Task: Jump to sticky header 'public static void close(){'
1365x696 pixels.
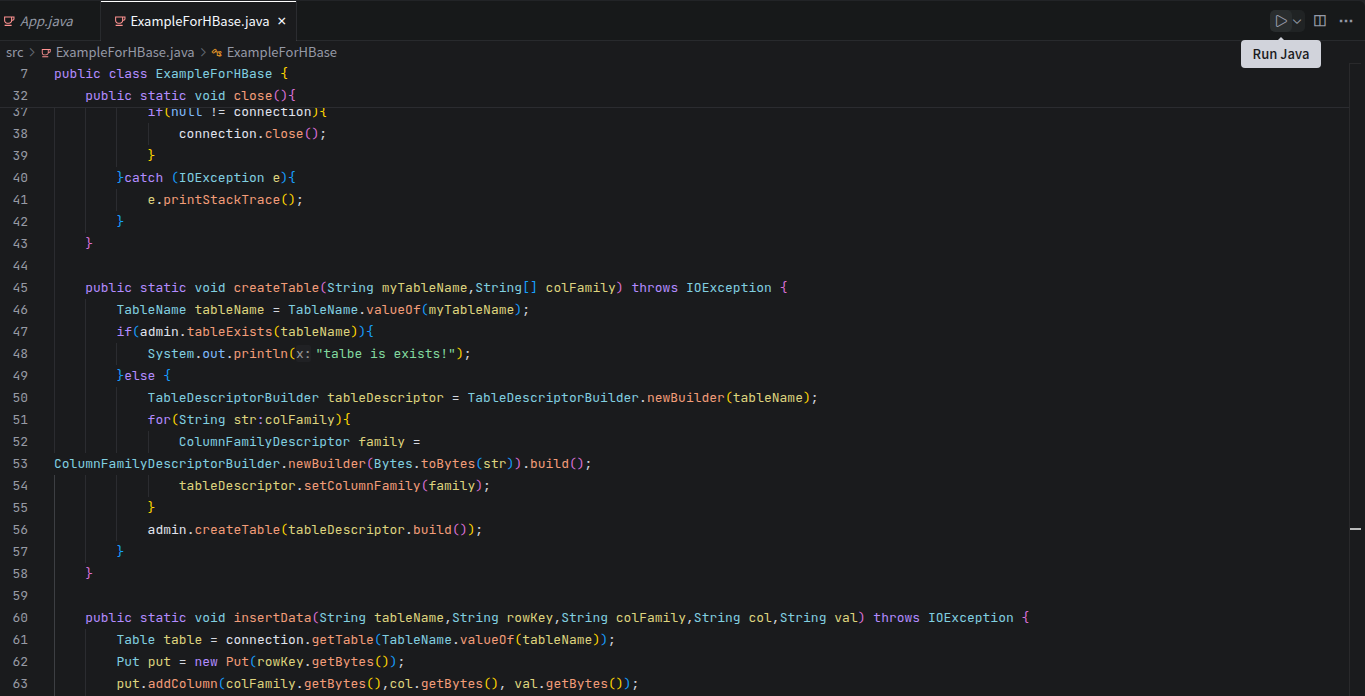Action: [191, 96]
